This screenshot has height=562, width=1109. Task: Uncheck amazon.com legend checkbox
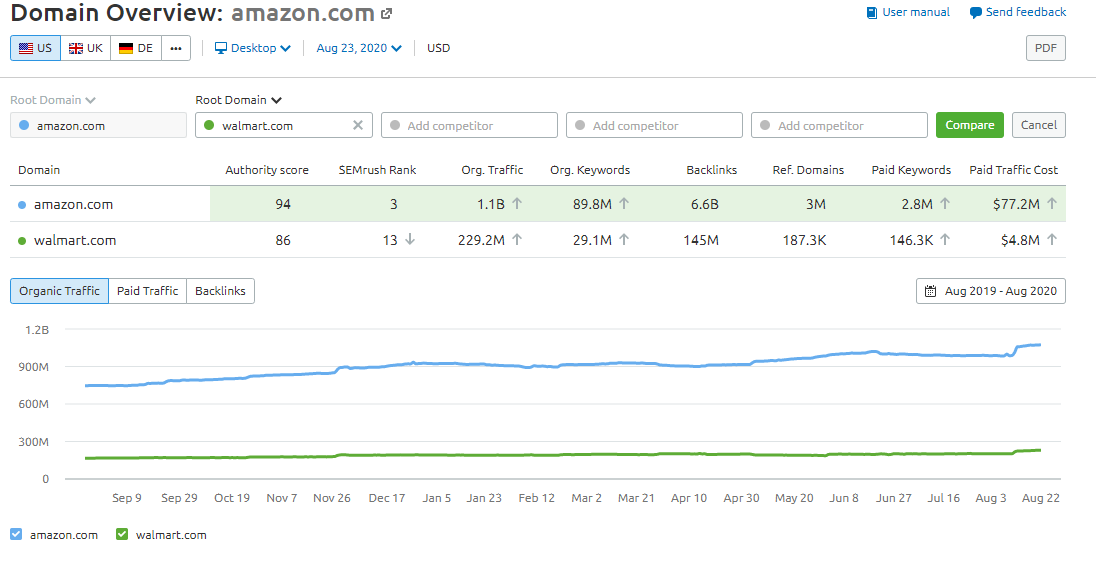point(15,534)
